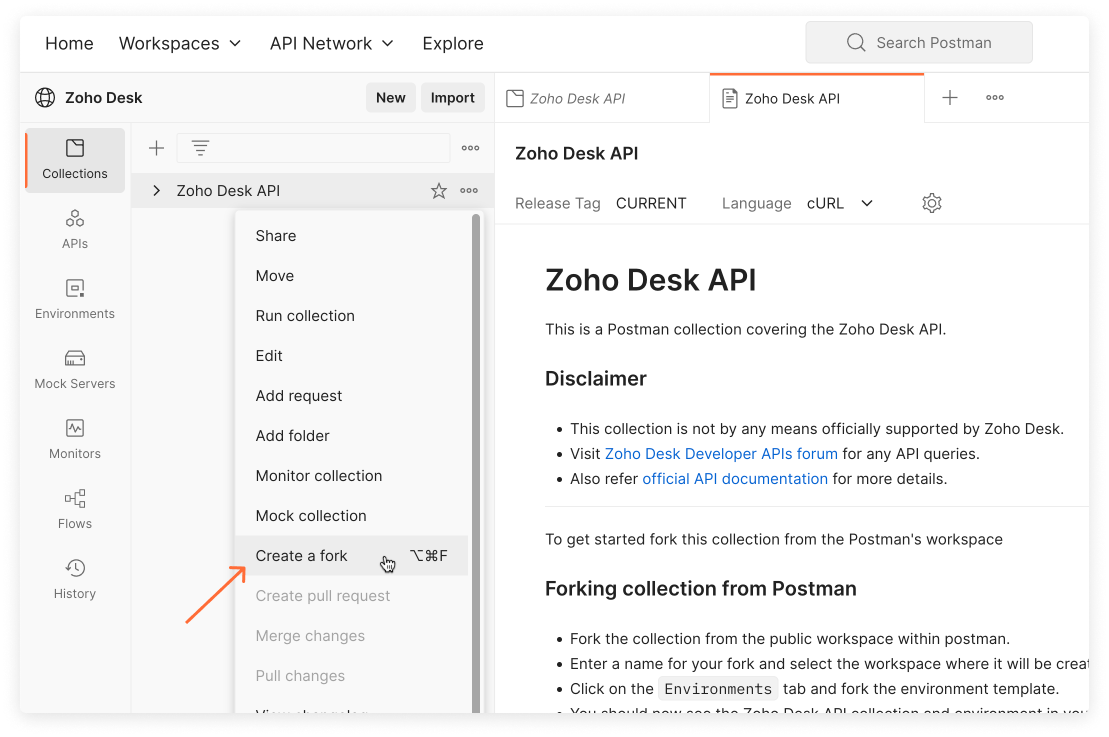Open the tab bar options ellipsis
This screenshot has width=1109, height=737.
tap(994, 98)
